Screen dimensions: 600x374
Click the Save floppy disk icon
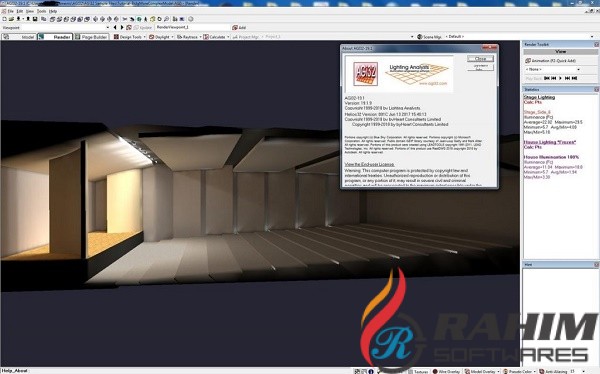click(35, 19)
